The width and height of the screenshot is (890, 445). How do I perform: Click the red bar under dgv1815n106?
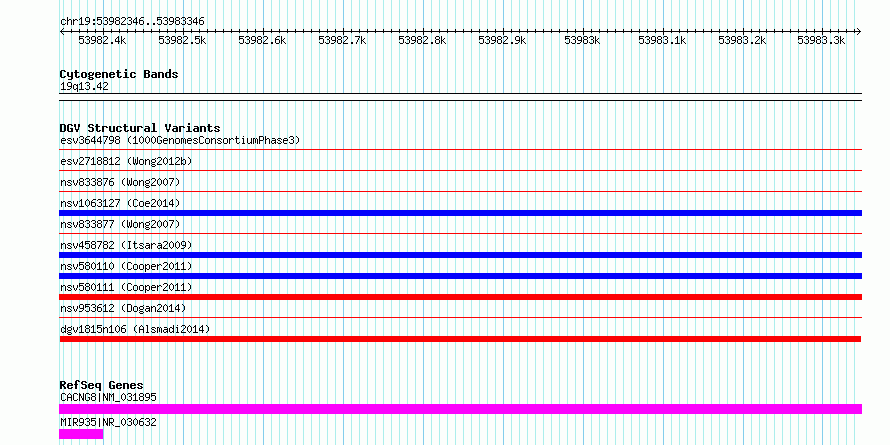(460, 339)
